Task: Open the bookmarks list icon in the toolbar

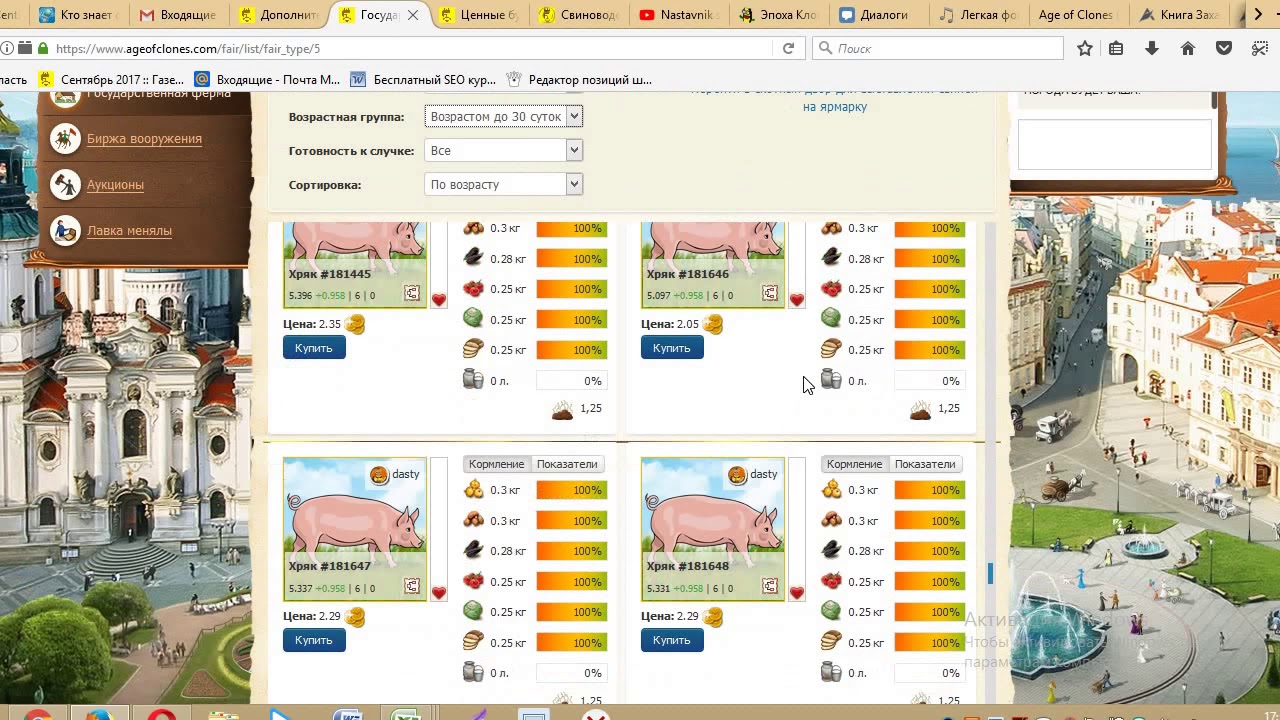Action: pyautogui.click(x=1116, y=48)
